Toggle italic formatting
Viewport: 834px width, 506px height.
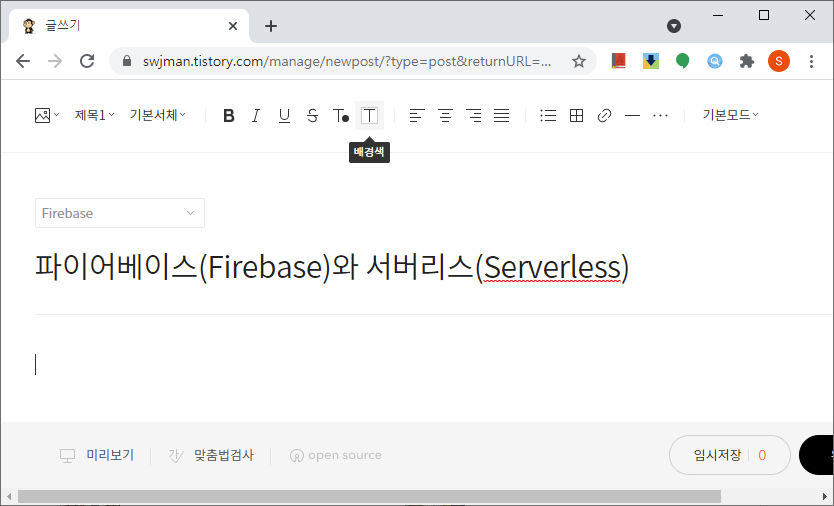(256, 115)
